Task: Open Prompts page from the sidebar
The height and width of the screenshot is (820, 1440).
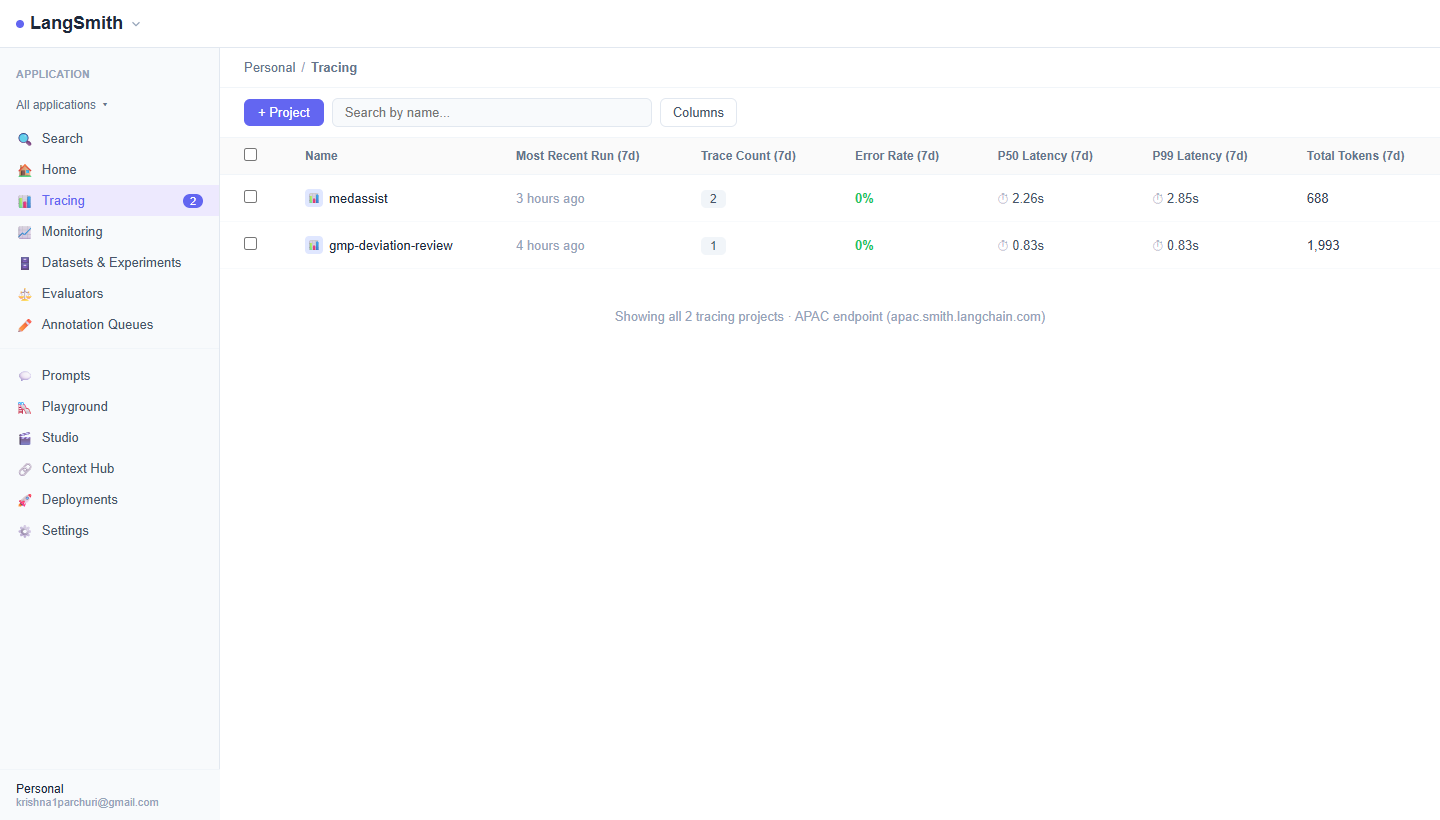Action: click(110, 376)
